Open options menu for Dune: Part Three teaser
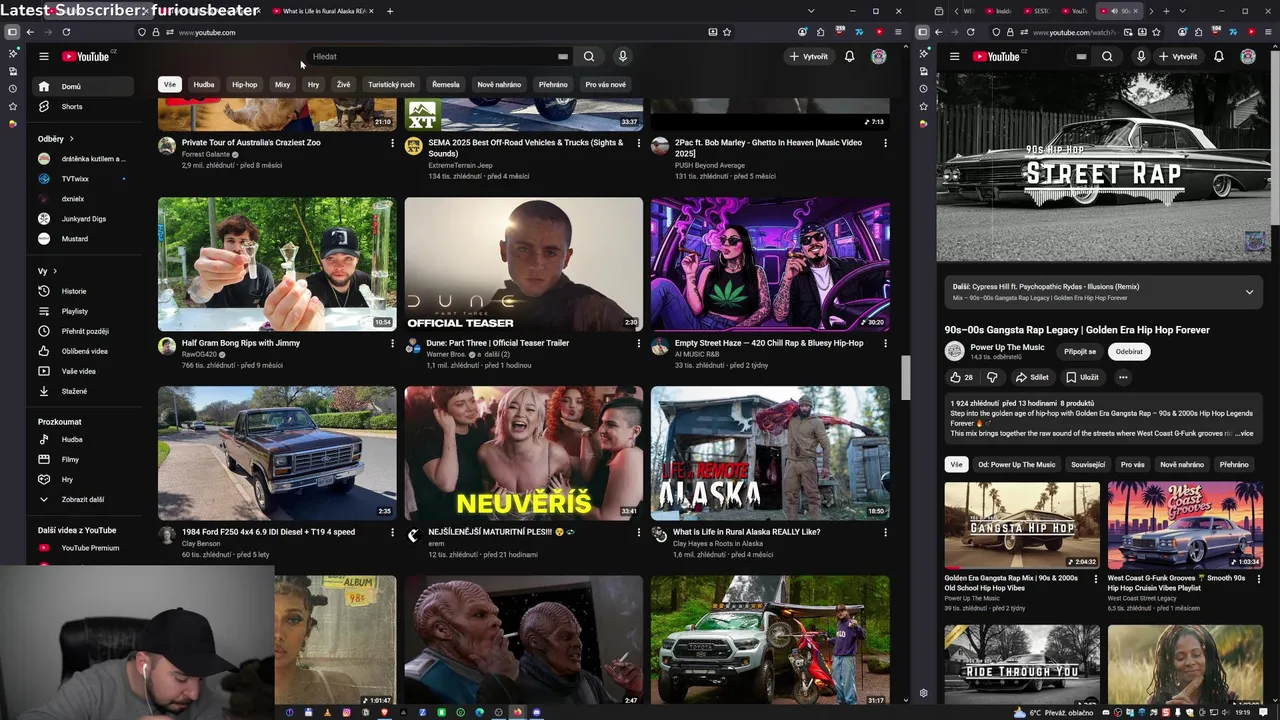Screen dimensions: 1280x720 click(638, 343)
